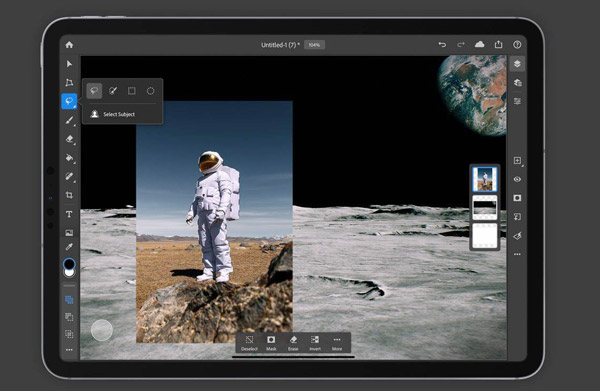The height and width of the screenshot is (391, 600).
Task: Choose the Place Image tool
Action: (x=69, y=233)
